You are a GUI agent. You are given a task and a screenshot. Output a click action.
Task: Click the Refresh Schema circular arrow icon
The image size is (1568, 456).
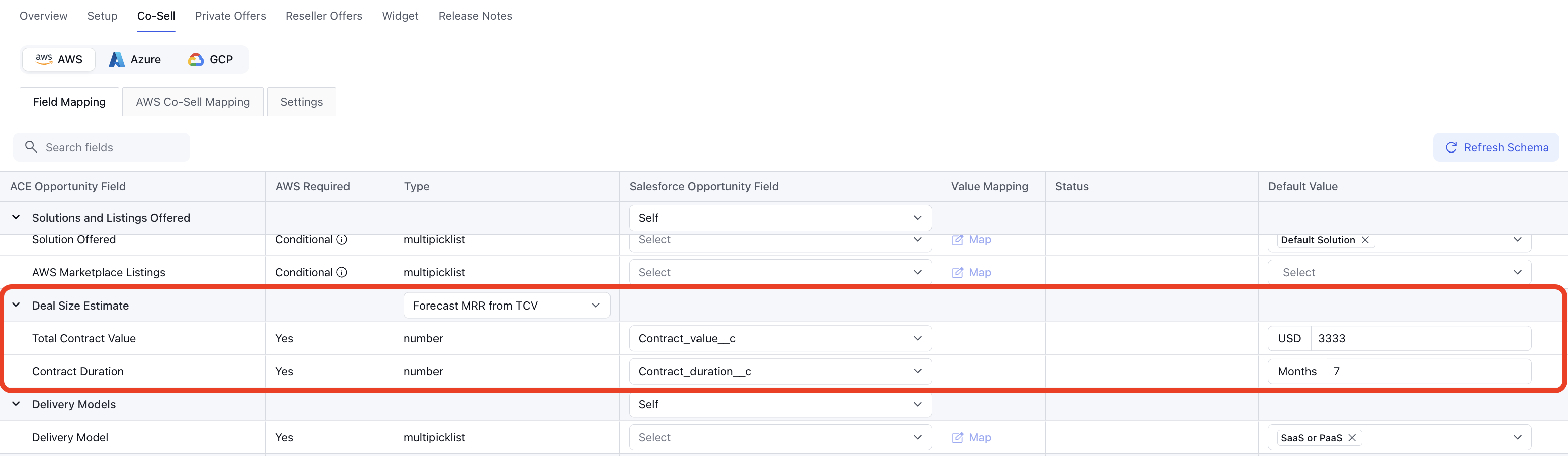(1451, 147)
